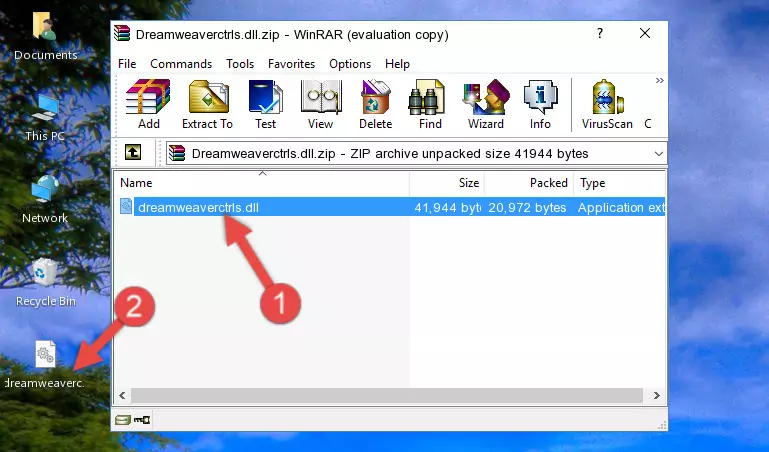Open the View file tool
The height and width of the screenshot is (452, 769).
(x=321, y=104)
